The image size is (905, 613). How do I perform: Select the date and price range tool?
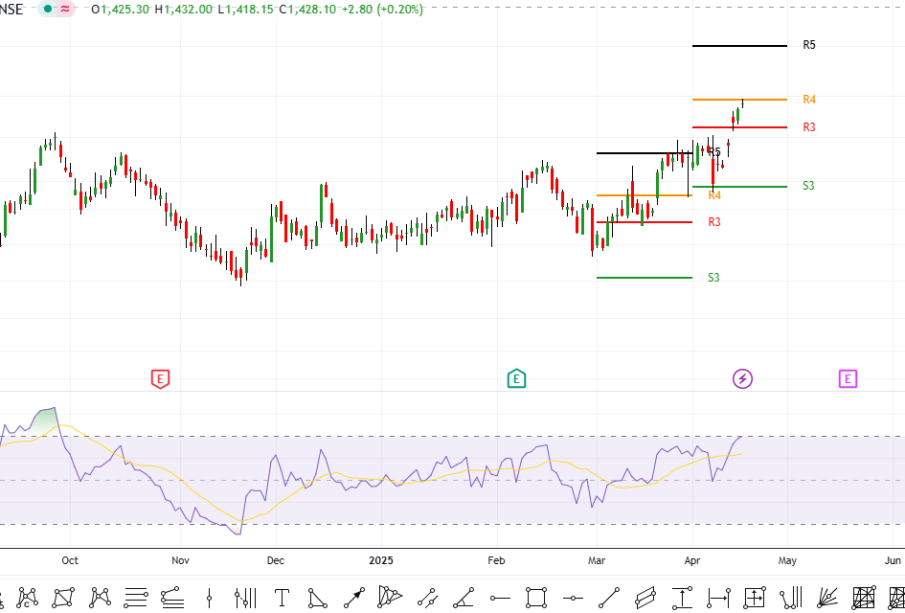point(755,597)
